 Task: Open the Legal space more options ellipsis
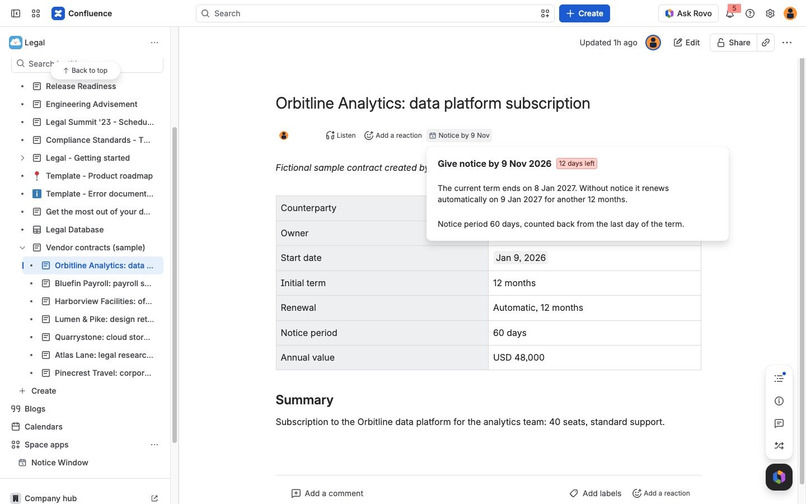(154, 43)
